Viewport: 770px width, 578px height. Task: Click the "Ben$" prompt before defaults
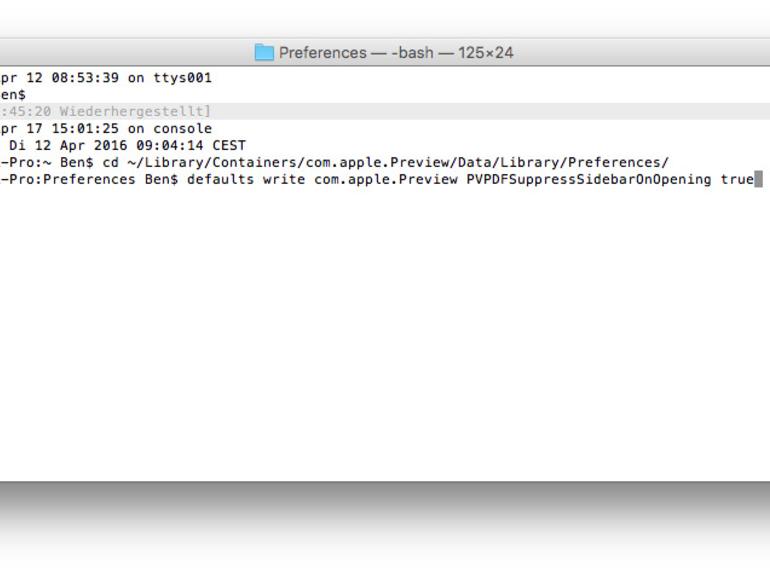tap(161, 180)
